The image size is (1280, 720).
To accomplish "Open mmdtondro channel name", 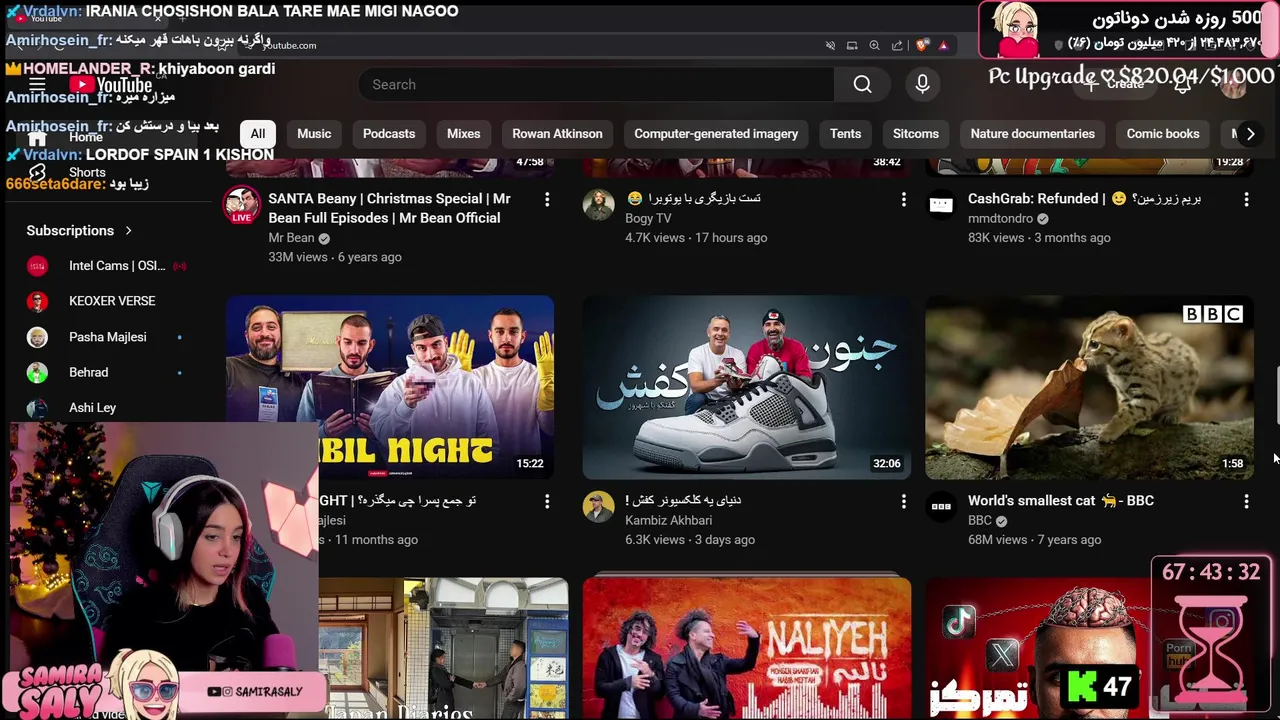I will [1000, 218].
